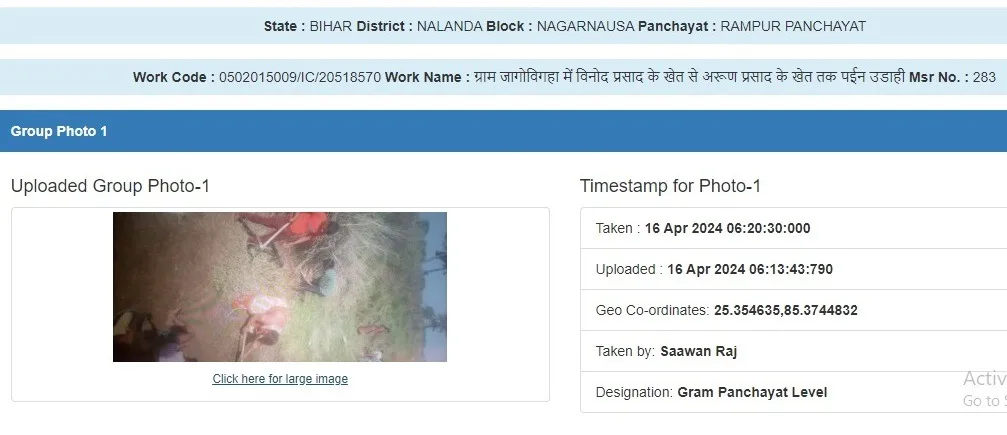Viewport: 1007px width, 435px height.
Task: Click the Panchayat value RAMPUR PANCHAYAT
Action: click(x=793, y=26)
